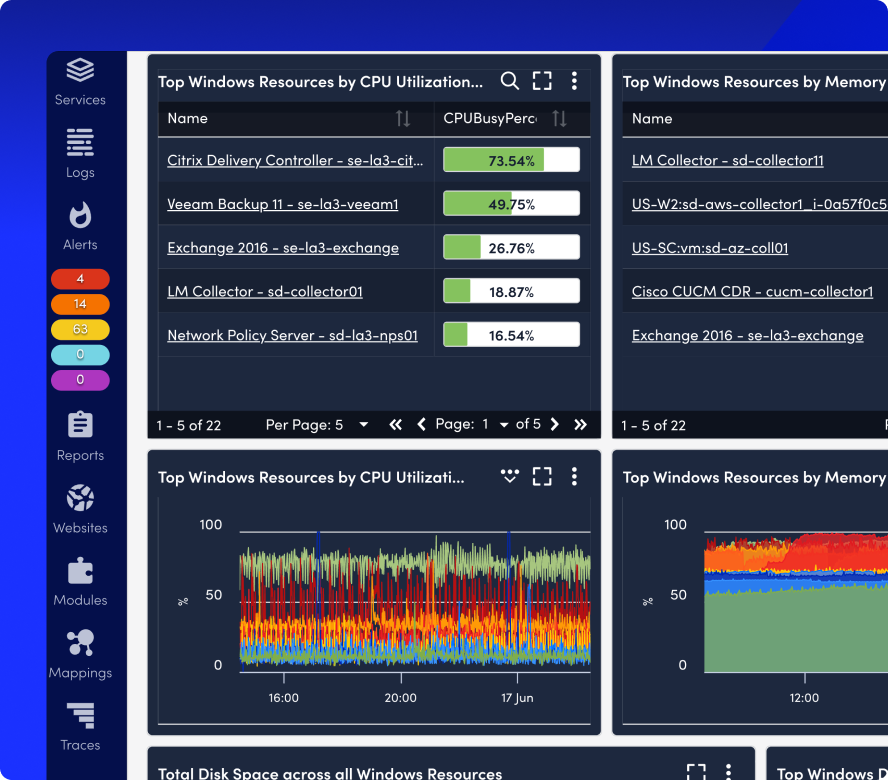Screen dimensions: 888x780
Task: Click the 'of 5' page total text
Action: 528,424
